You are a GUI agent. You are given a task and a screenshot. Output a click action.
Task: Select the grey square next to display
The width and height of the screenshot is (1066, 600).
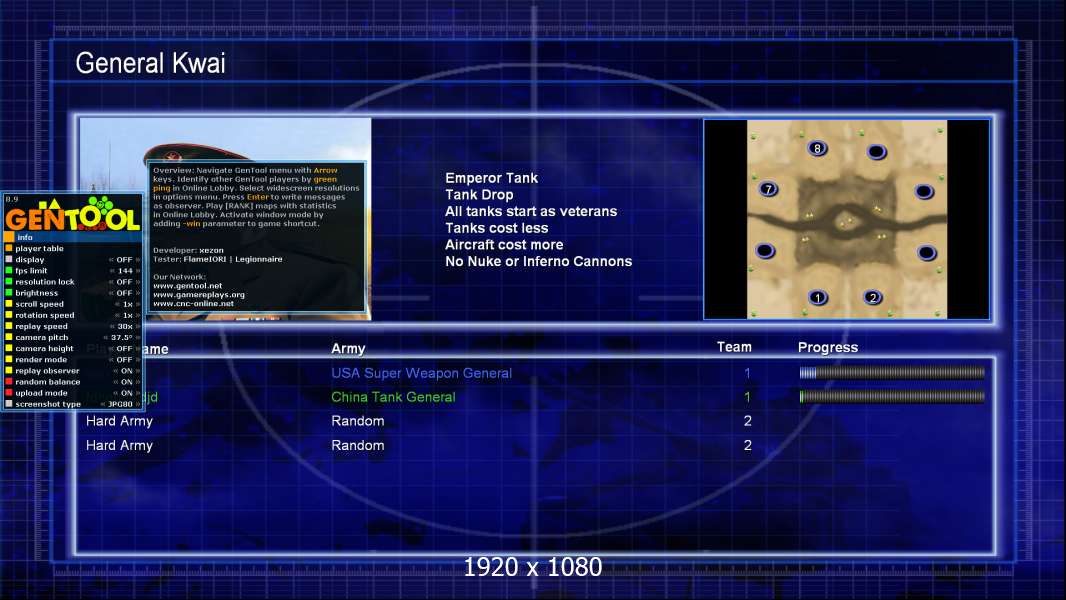9,260
